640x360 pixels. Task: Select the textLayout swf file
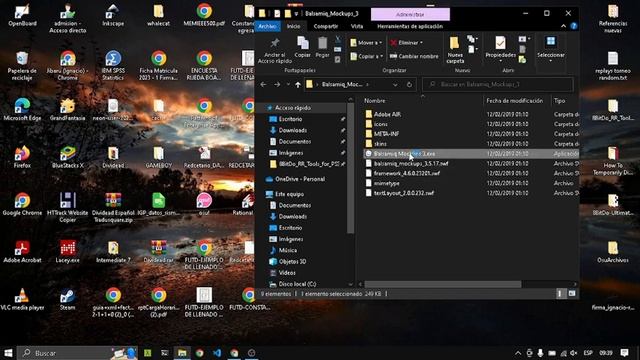coord(404,193)
